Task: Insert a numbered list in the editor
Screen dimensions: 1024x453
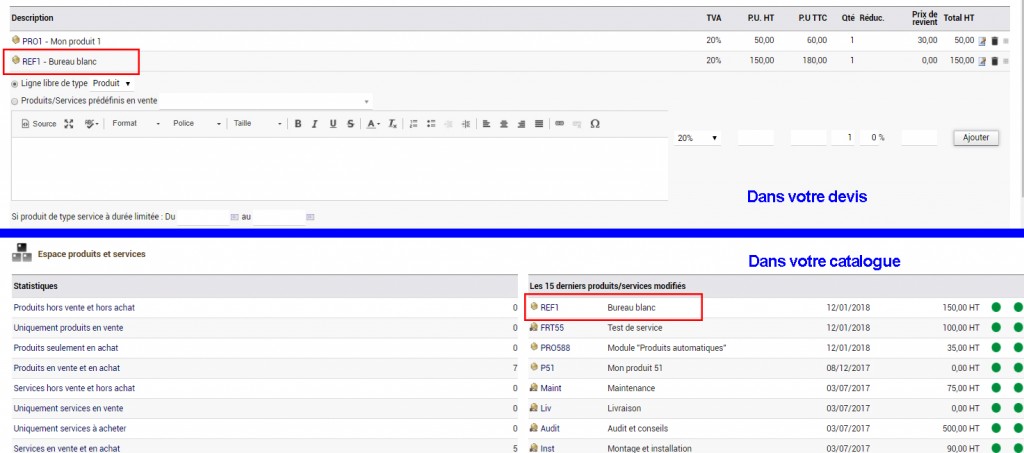Action: tap(414, 124)
